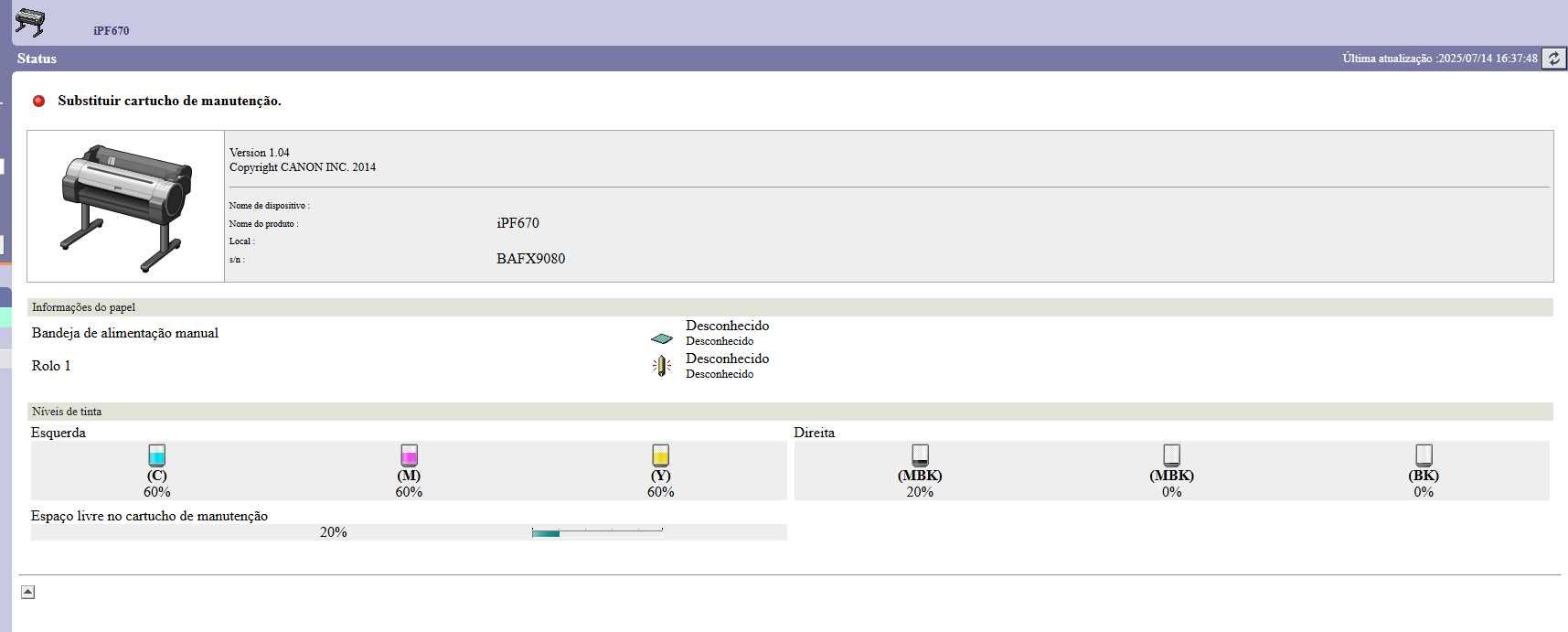Click the 'Nome do produto' label
The height and width of the screenshot is (632, 1568).
[264, 224]
